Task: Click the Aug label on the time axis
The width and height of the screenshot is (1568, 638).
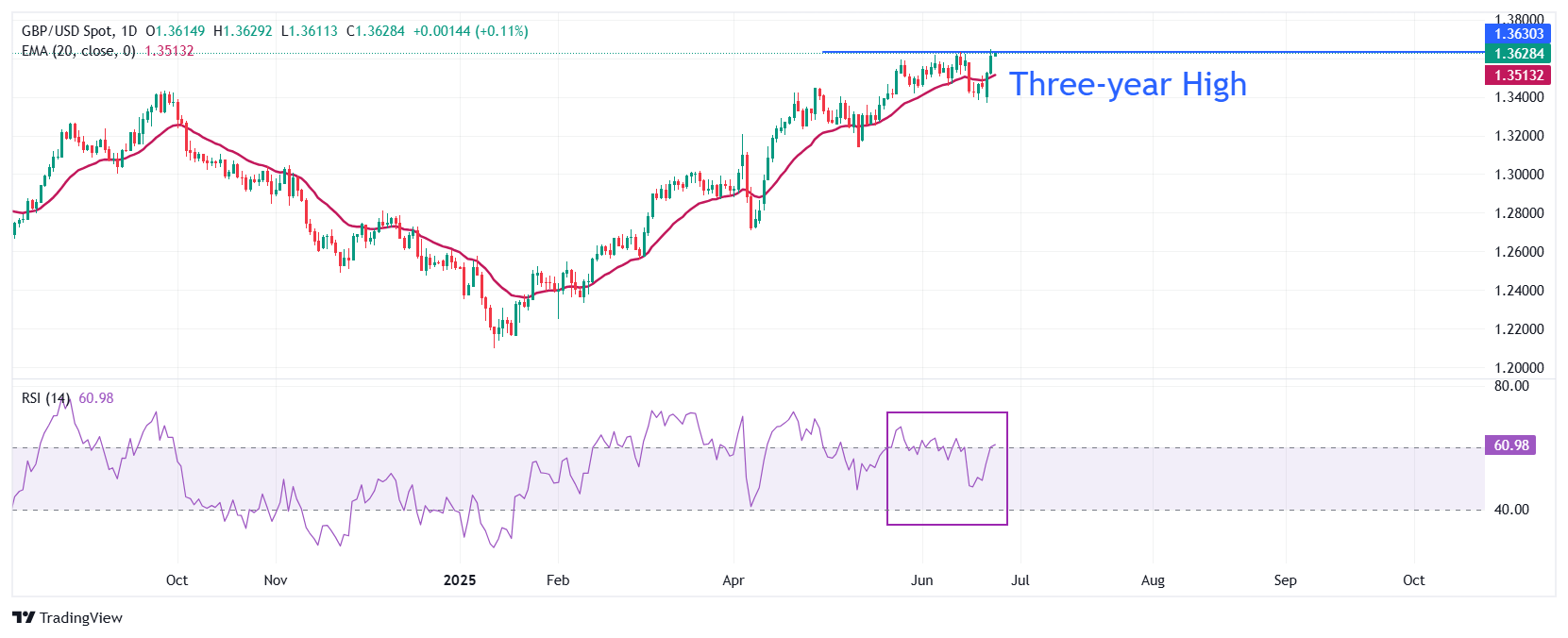Action: 1153,579
